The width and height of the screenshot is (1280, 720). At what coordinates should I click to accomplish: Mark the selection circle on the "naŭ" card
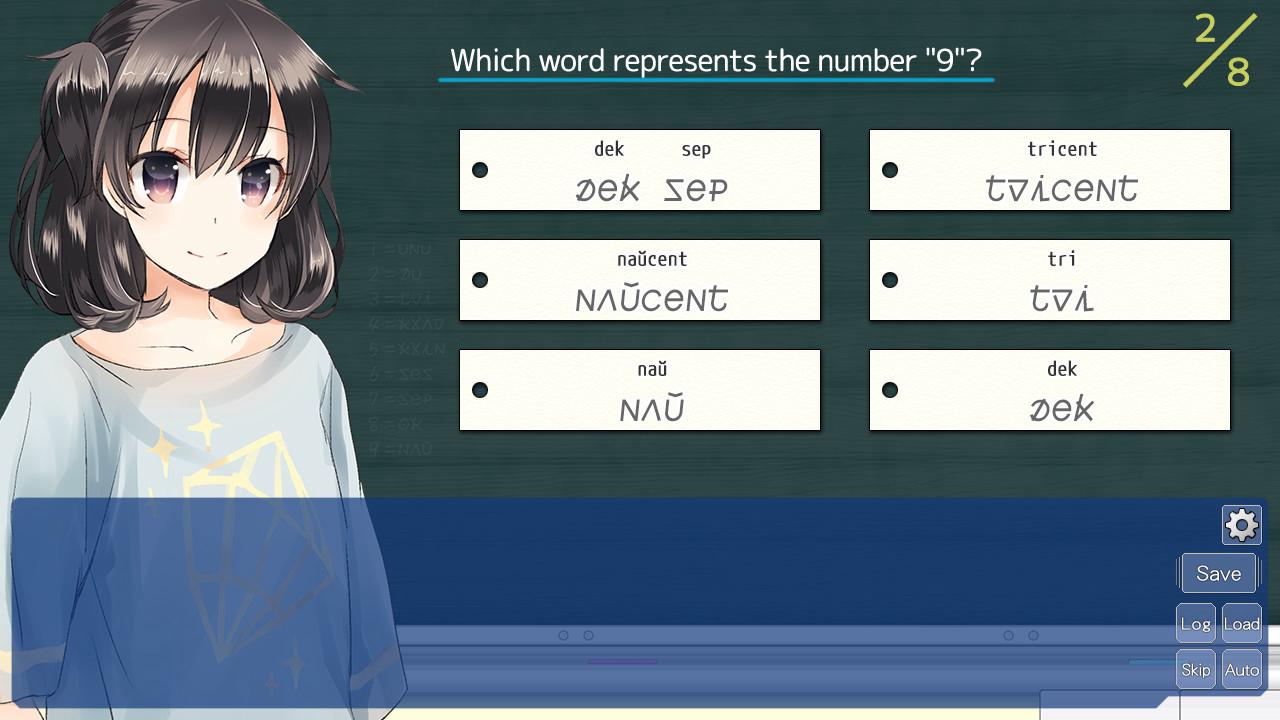480,389
